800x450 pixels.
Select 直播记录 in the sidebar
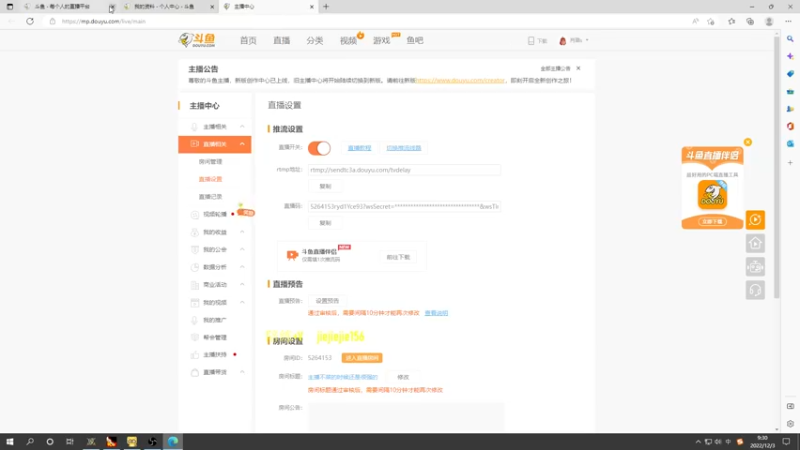(210, 197)
